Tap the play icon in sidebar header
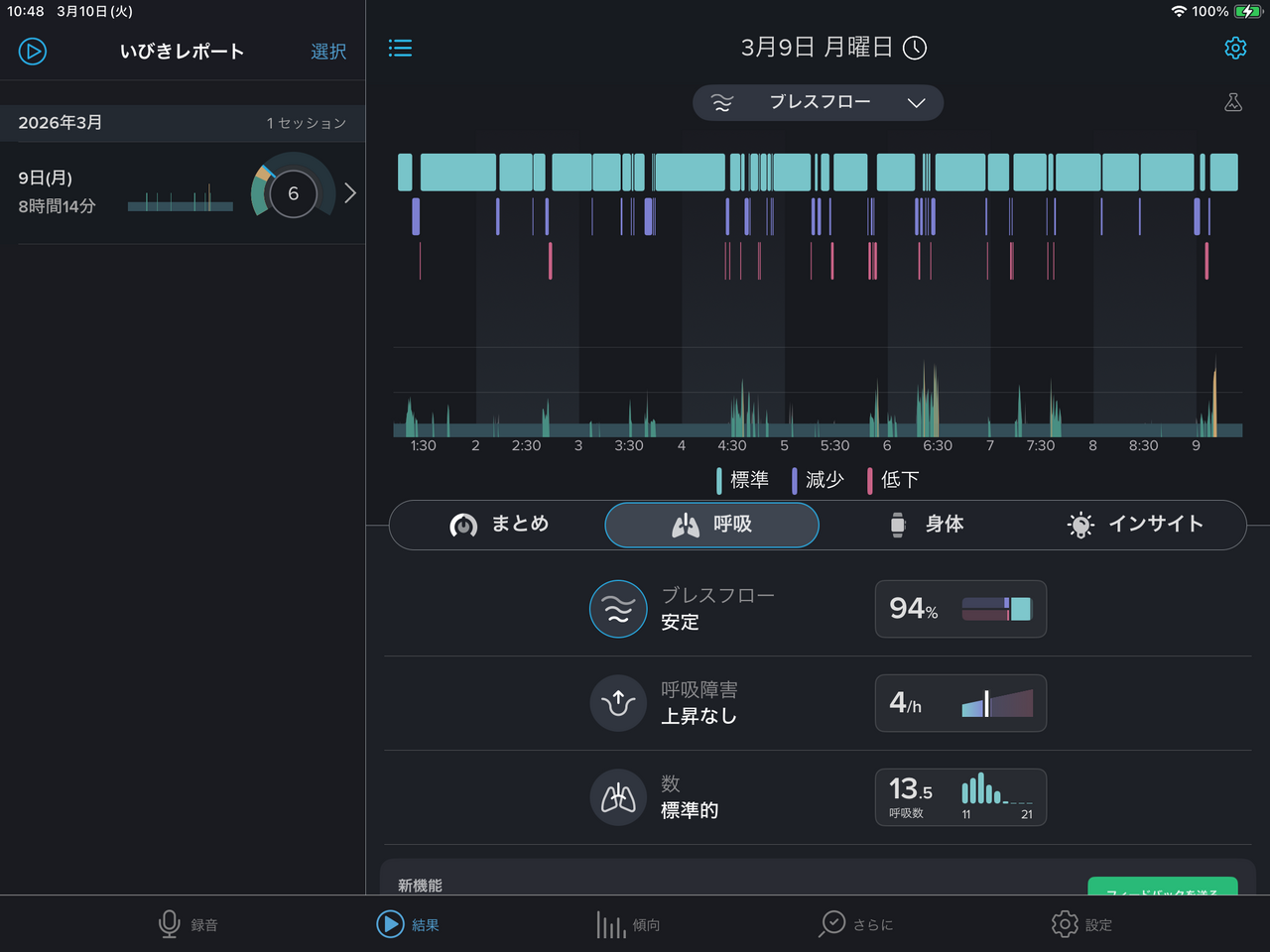This screenshot has width=1270, height=952. pos(33,51)
